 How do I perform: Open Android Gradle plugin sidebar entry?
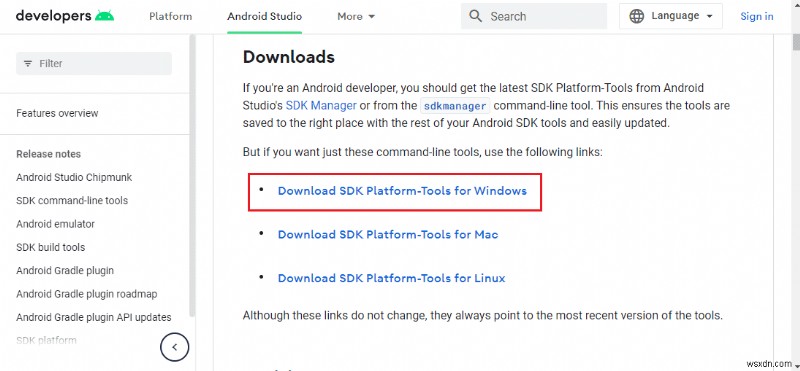pos(65,270)
